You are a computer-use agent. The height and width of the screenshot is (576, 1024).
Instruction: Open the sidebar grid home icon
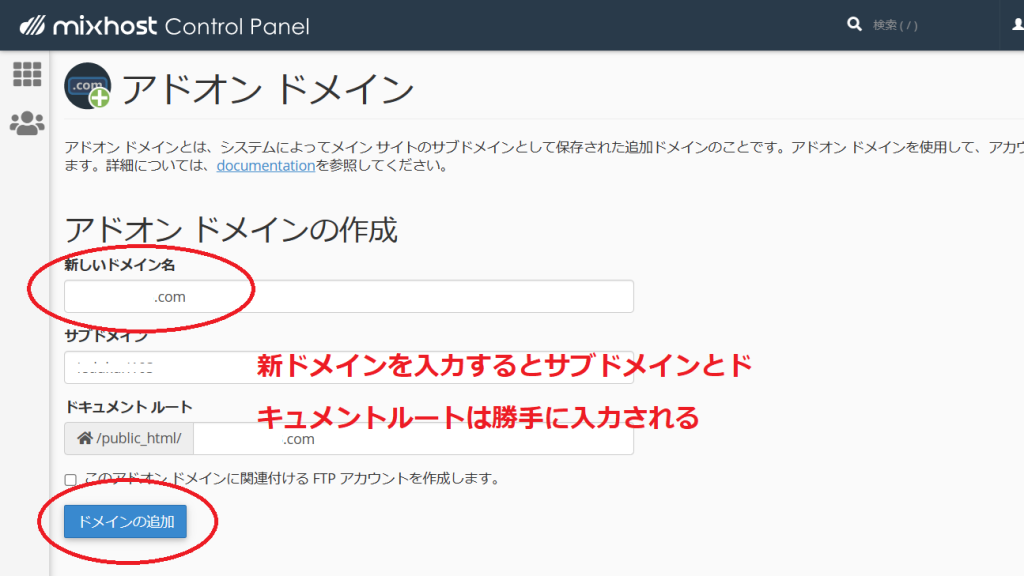(27, 74)
